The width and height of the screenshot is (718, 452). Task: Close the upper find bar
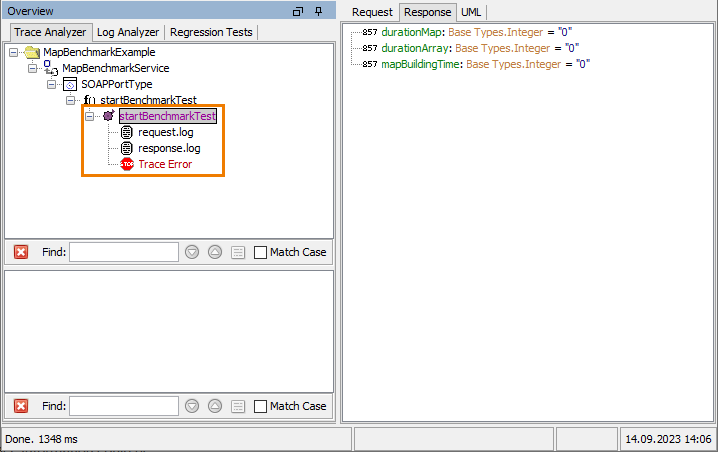(21, 252)
